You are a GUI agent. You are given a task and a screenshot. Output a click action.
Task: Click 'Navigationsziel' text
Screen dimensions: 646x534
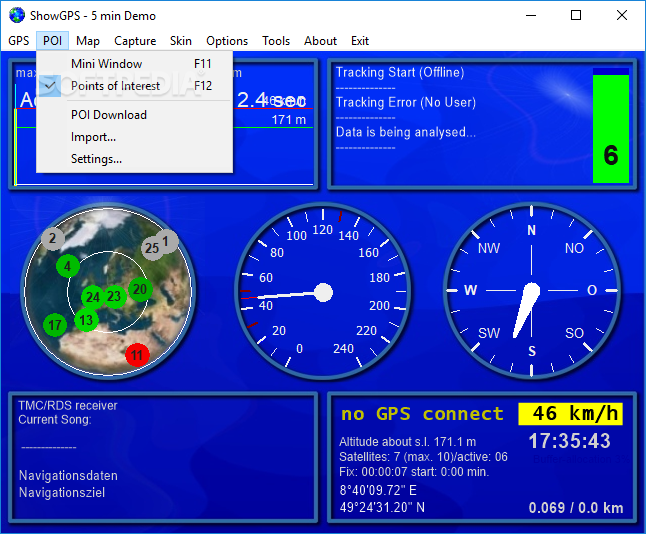click(62, 492)
